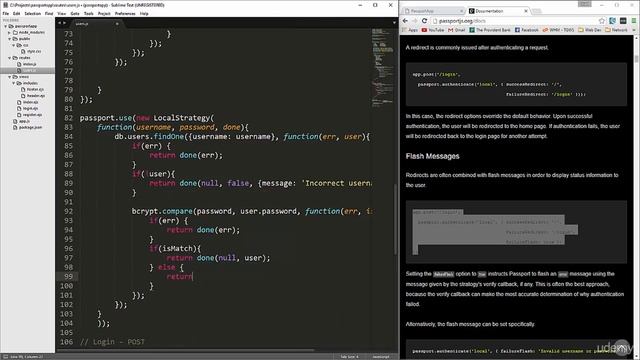Click the Chrome address bar URL
Screen dimensions: 640x360
462,21
